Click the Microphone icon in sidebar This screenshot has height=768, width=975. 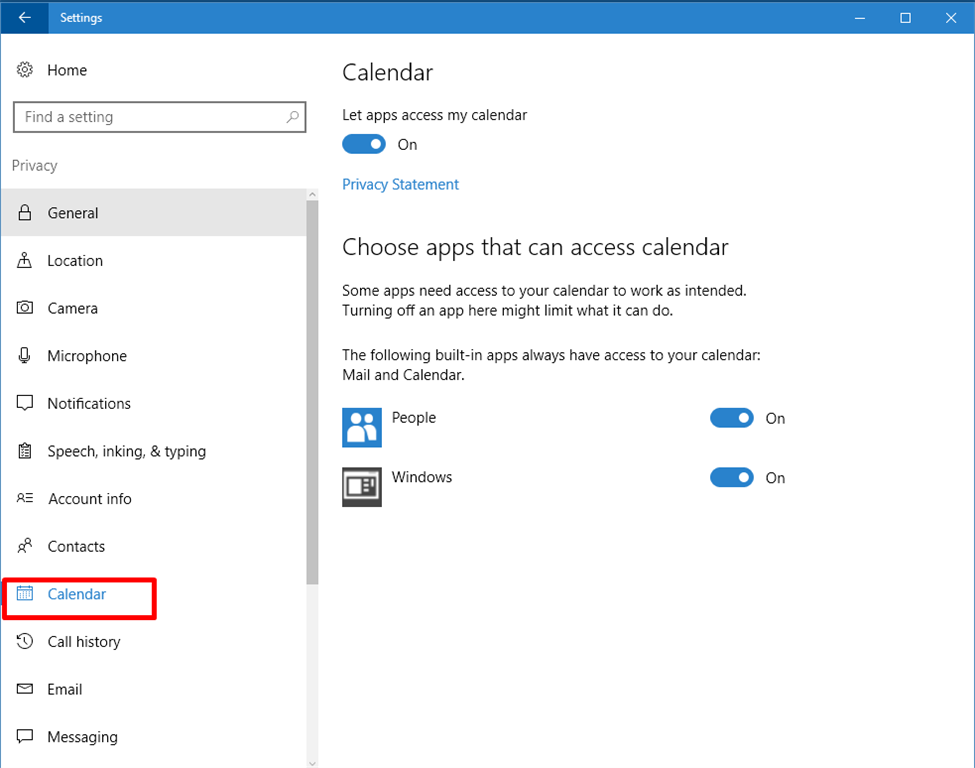[x=25, y=356]
